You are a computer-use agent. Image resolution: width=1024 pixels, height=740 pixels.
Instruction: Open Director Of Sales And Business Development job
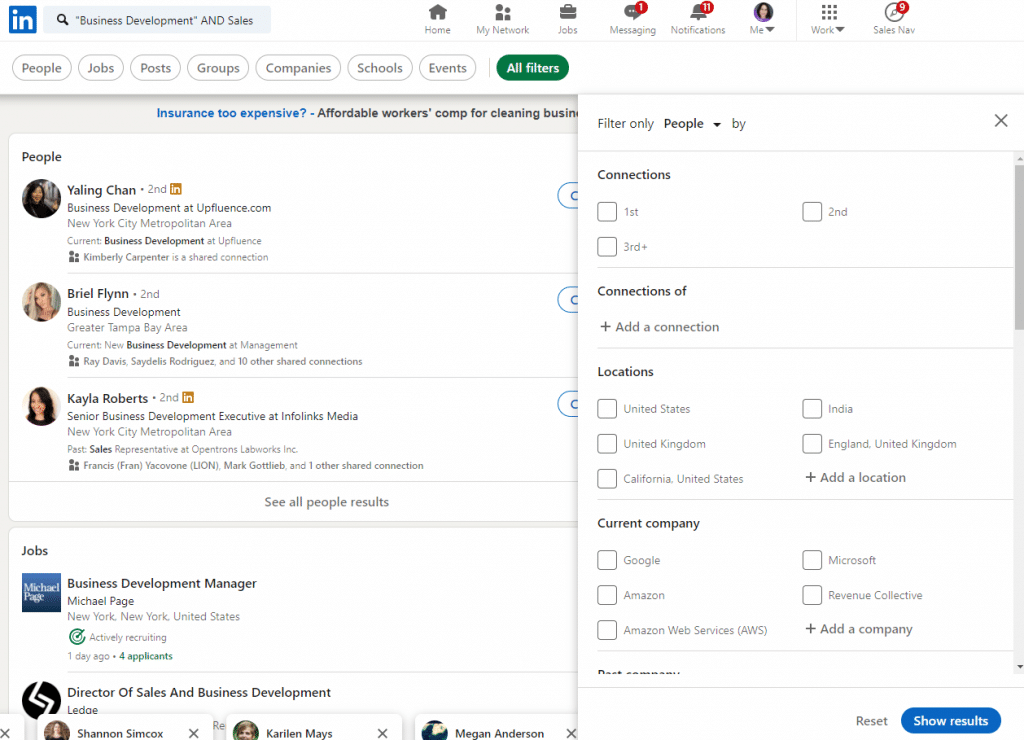(x=199, y=692)
